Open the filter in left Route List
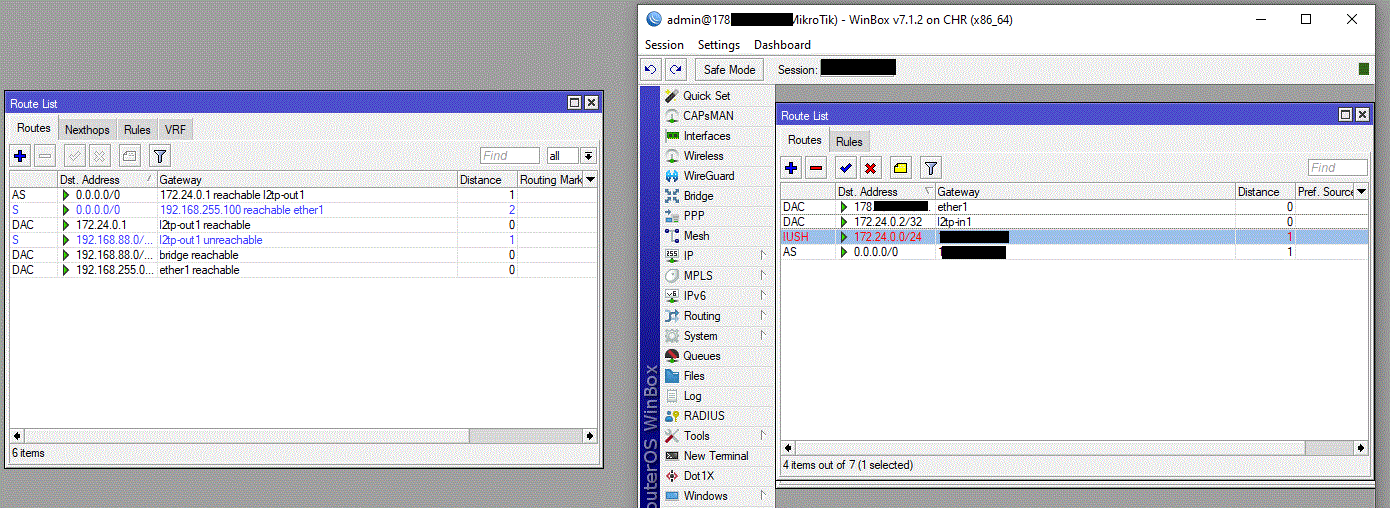This screenshot has height=508, width=1390. click(160, 156)
